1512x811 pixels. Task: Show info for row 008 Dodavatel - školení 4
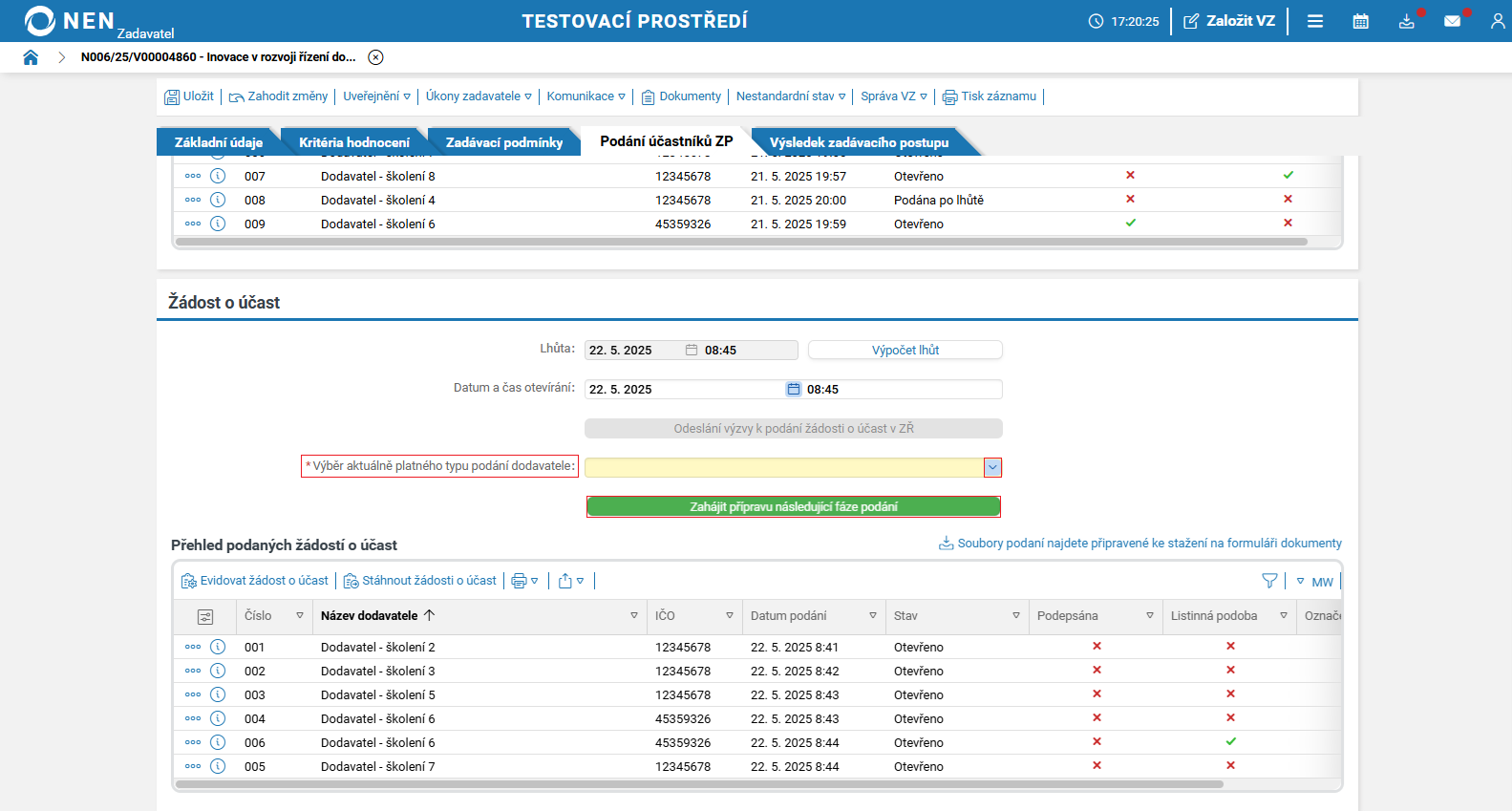click(218, 200)
